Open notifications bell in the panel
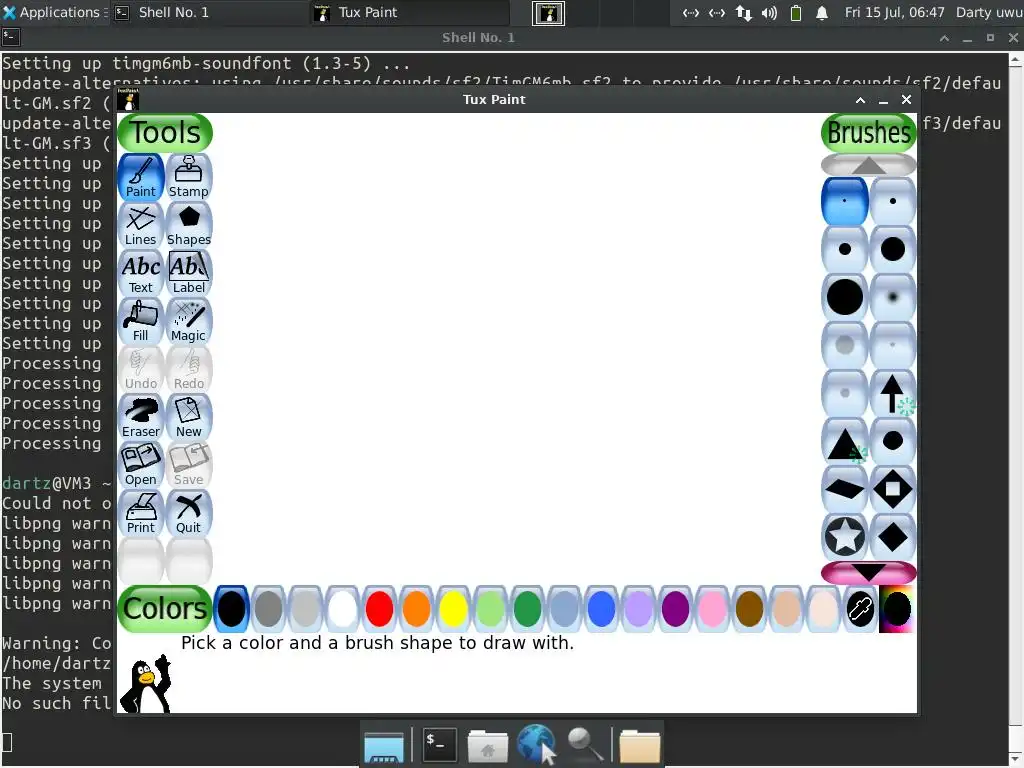The image size is (1024, 768). click(822, 12)
